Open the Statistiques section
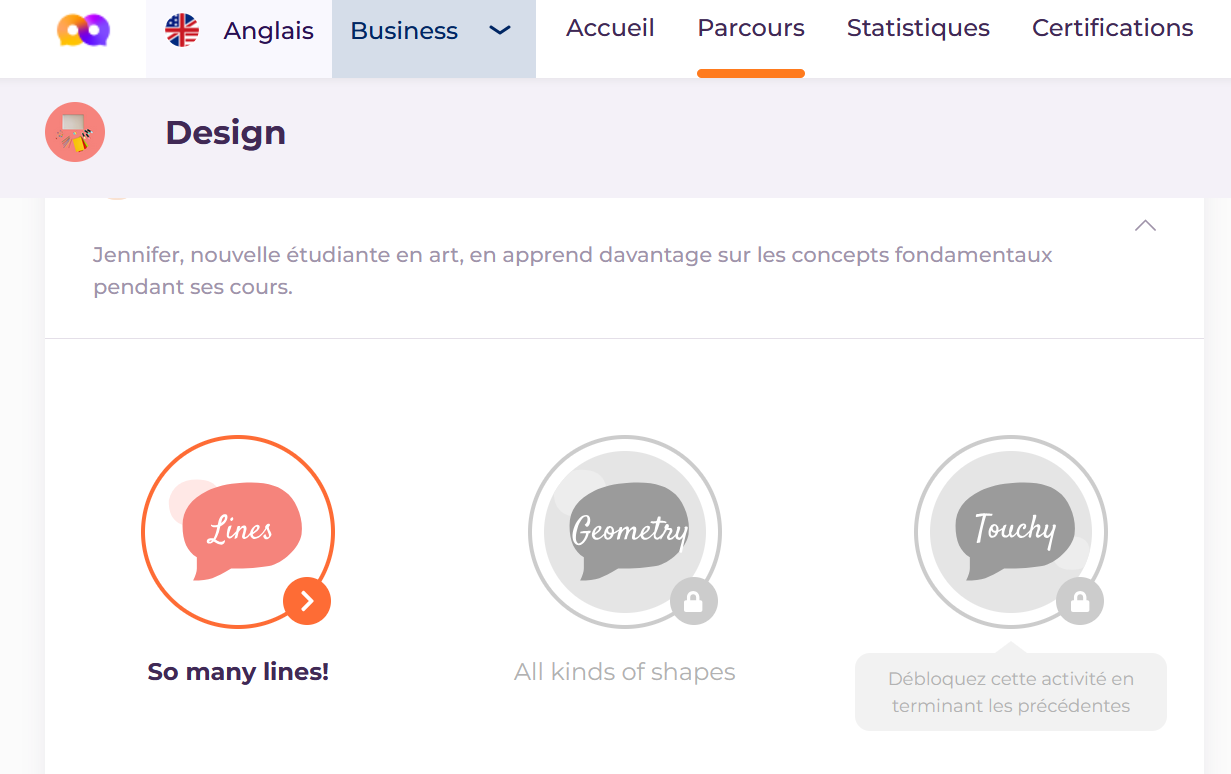1231x774 pixels. 918,28
